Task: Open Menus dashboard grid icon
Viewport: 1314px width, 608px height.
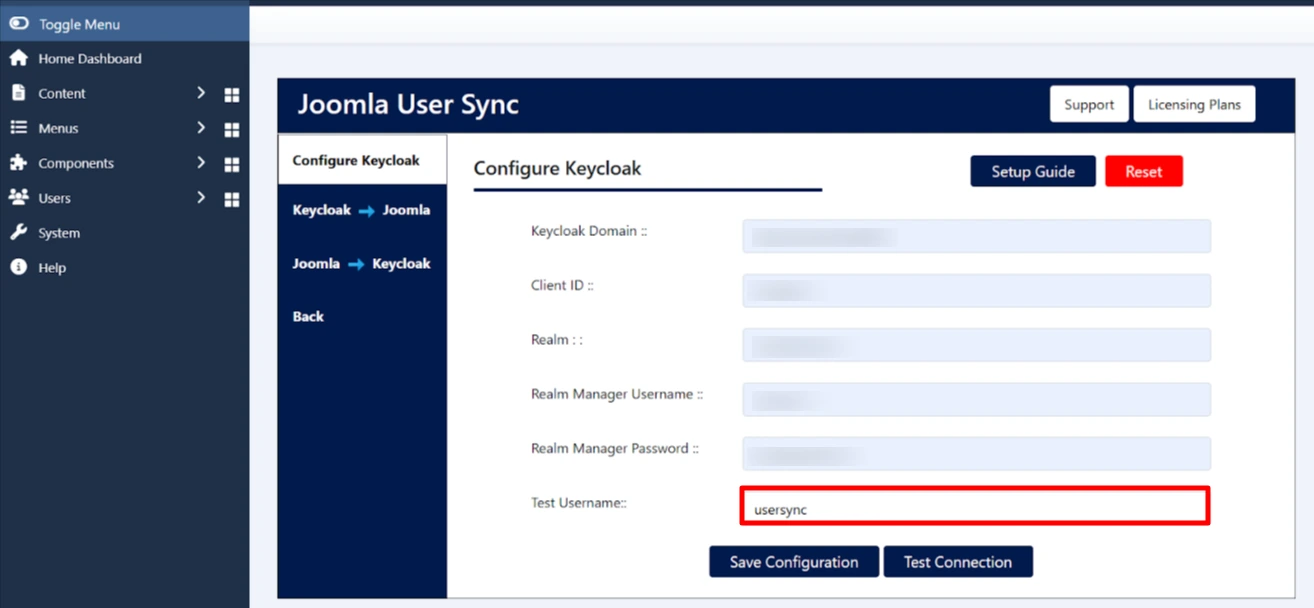Action: (232, 130)
